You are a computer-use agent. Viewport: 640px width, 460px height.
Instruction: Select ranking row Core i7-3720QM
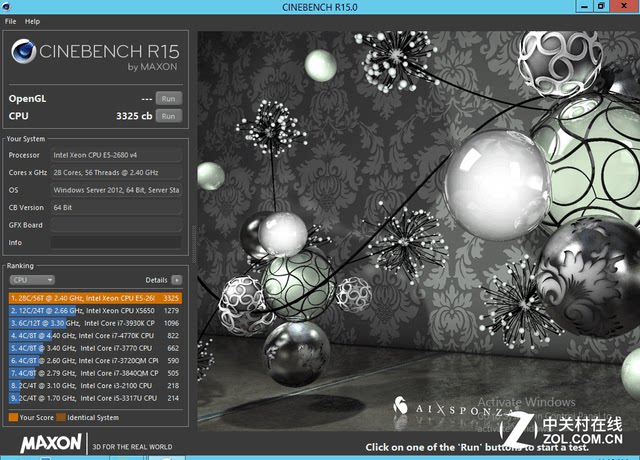pos(95,361)
